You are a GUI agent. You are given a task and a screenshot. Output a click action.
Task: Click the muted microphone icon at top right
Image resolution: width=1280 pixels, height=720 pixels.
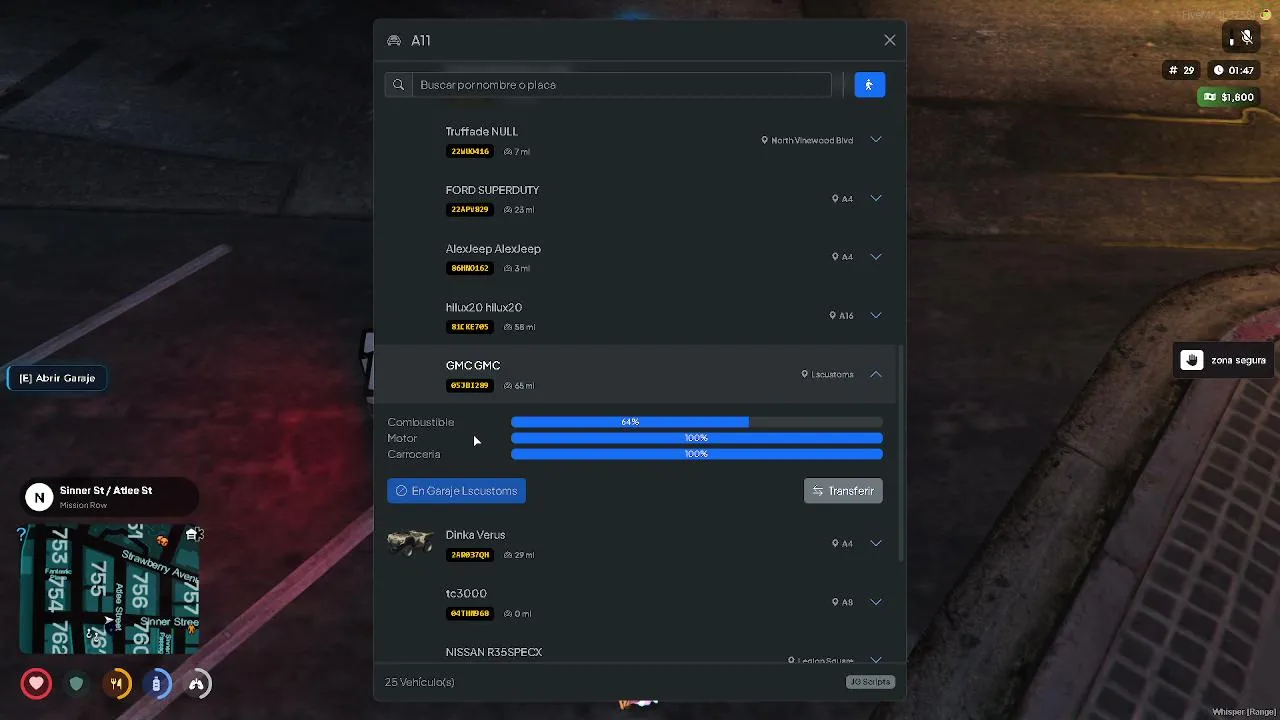pyautogui.click(x=1246, y=38)
